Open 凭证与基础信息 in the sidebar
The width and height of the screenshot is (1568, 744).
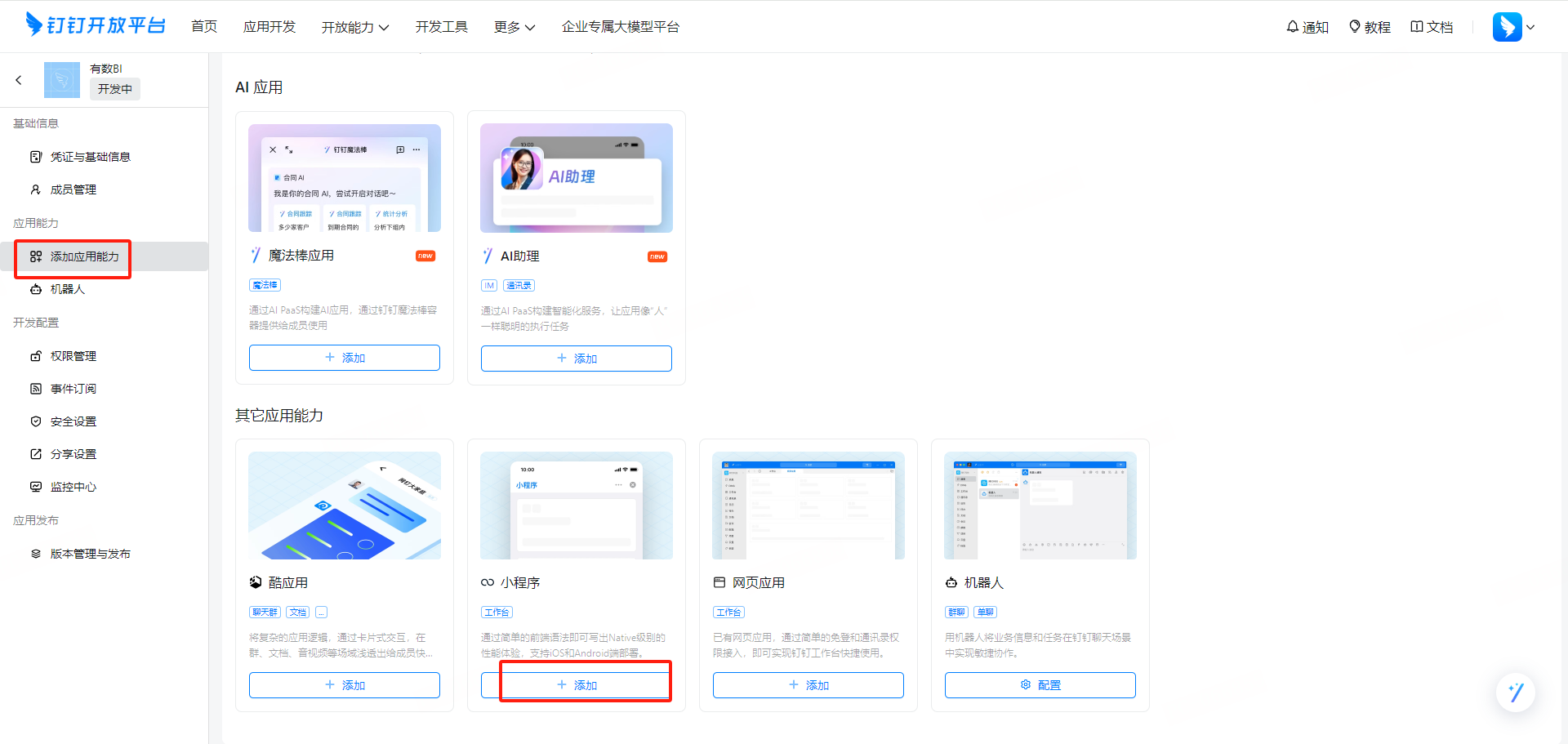90,157
